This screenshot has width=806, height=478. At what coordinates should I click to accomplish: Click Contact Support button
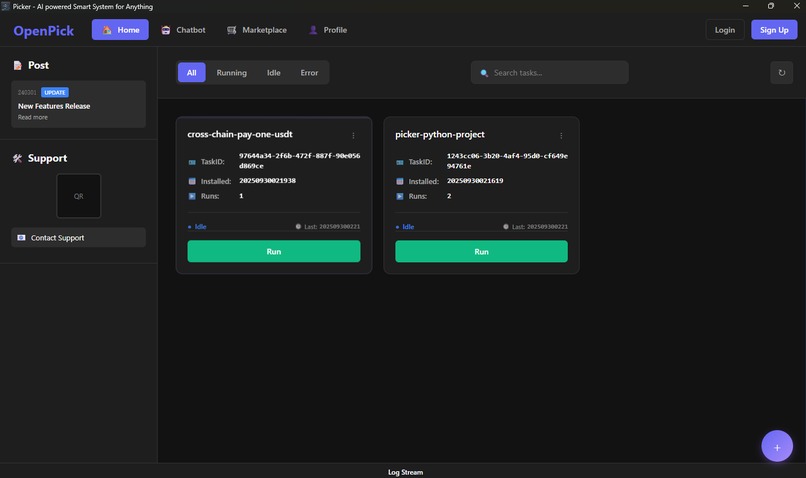[x=79, y=237]
